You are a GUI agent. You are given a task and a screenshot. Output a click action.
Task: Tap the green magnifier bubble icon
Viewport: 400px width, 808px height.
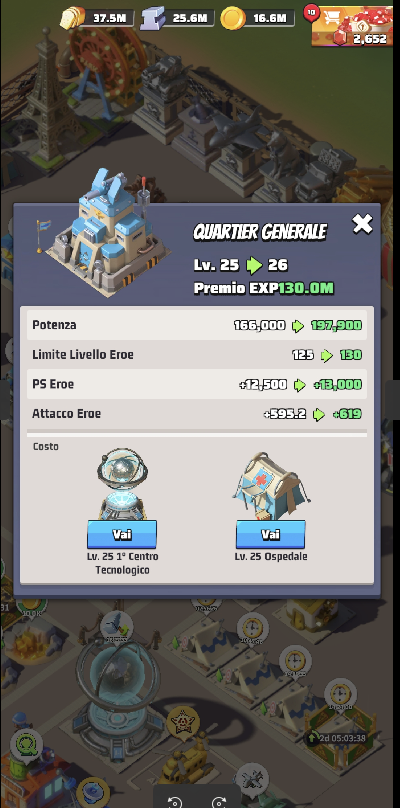tap(26, 744)
